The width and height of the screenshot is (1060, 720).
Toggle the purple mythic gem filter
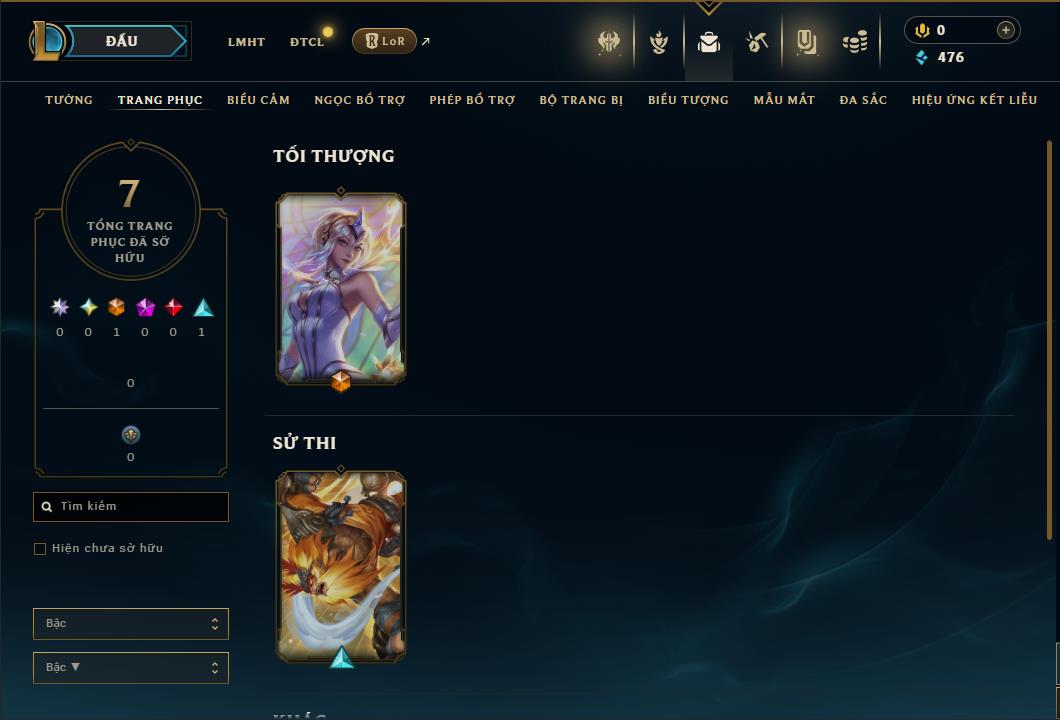point(145,308)
